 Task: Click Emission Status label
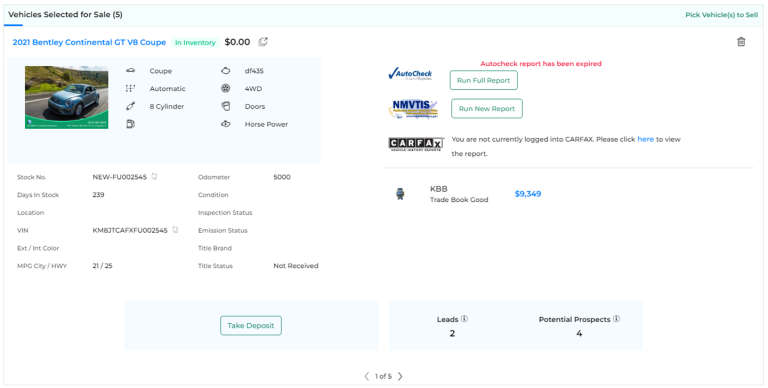click(222, 230)
